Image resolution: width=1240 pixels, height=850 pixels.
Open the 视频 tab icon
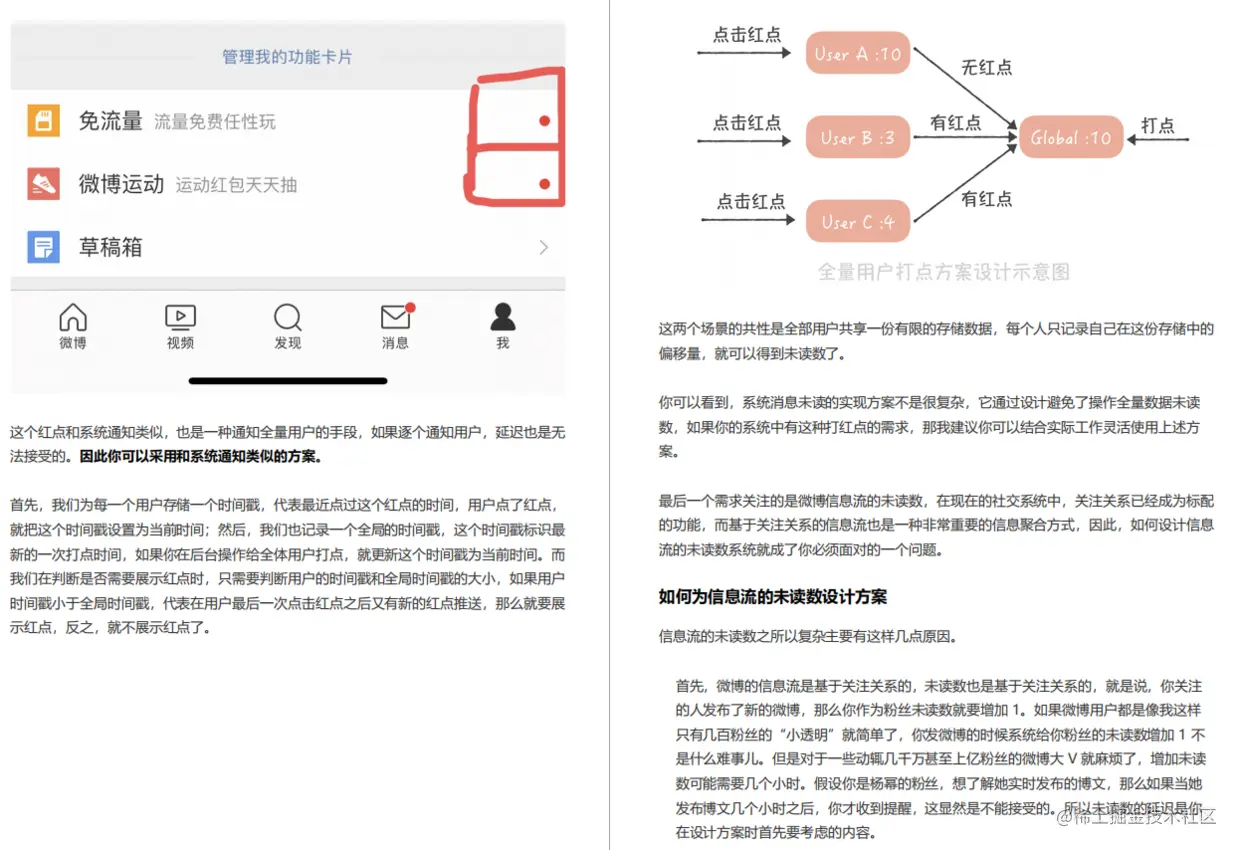coord(180,318)
